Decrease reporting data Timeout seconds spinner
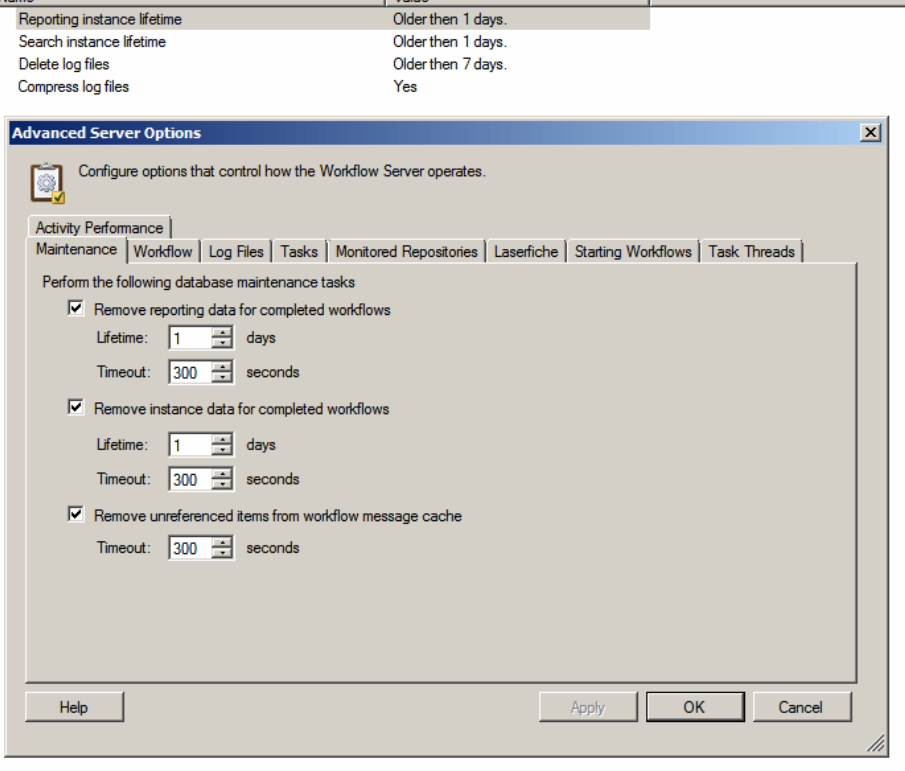 click(223, 378)
